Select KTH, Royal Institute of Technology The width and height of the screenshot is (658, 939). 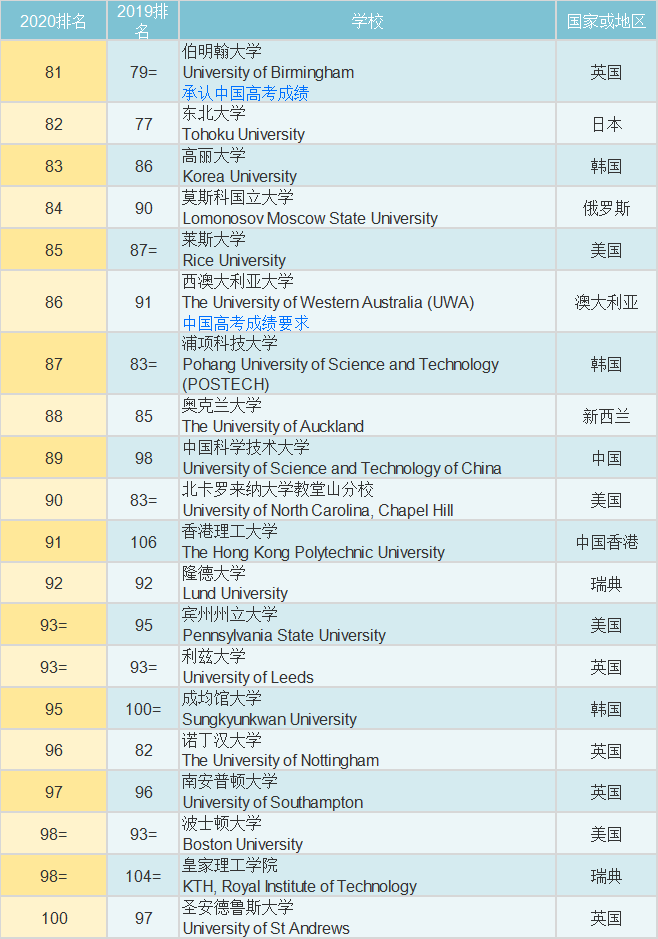click(x=299, y=886)
